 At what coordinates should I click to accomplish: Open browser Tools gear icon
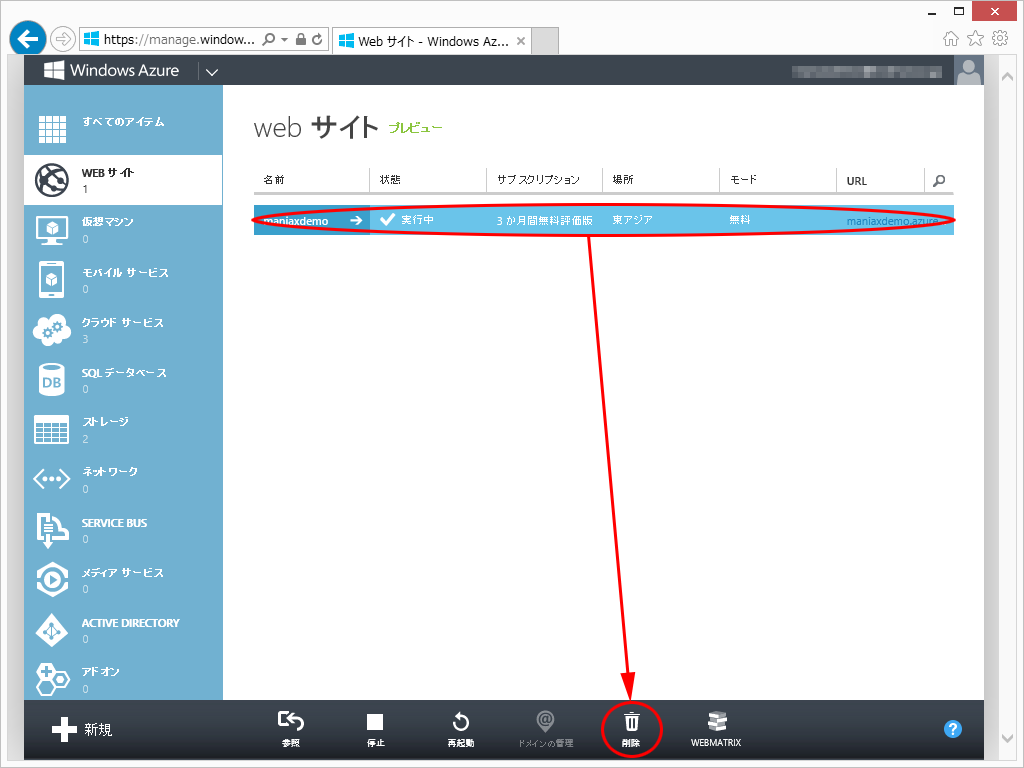[1000, 39]
